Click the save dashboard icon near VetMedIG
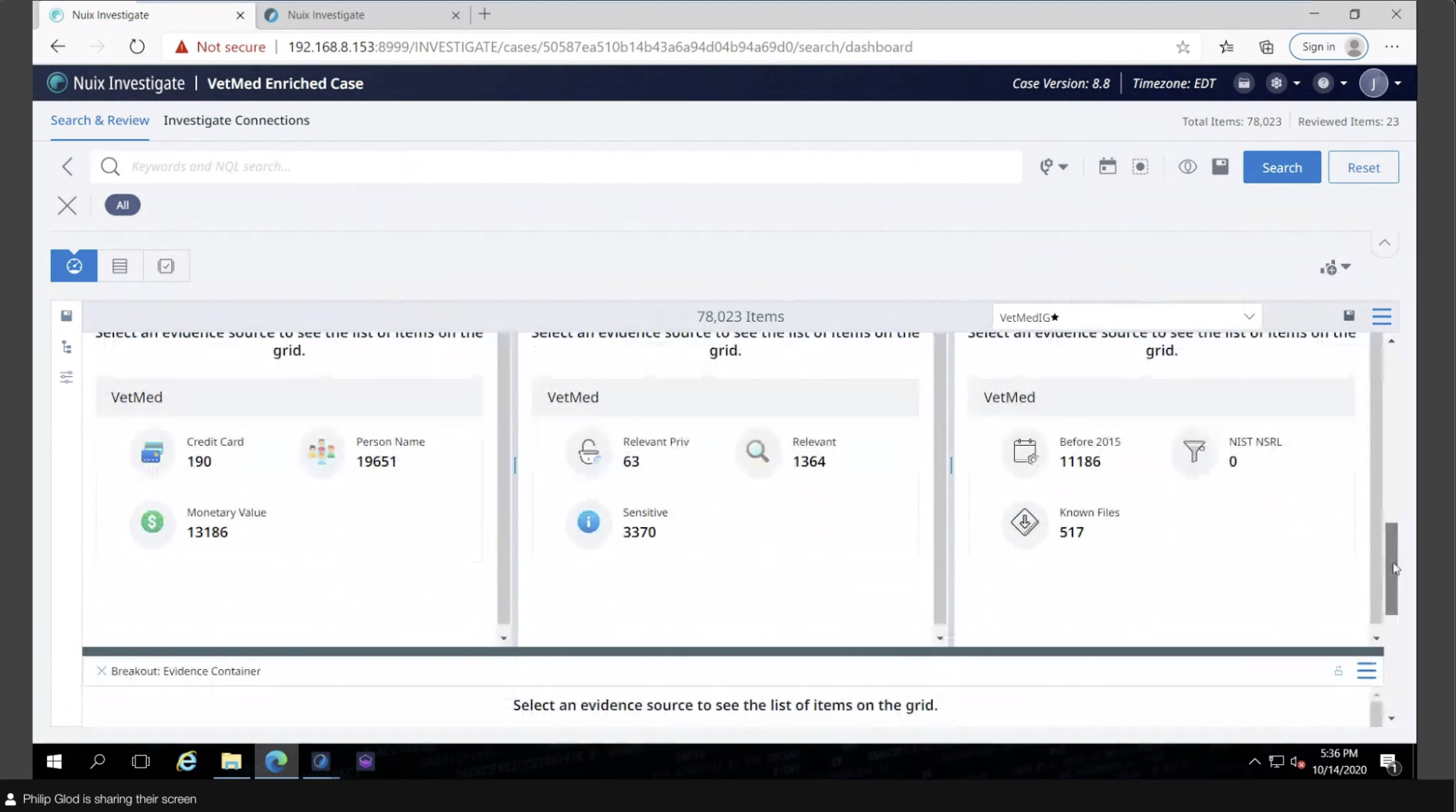The width and height of the screenshot is (1456, 812). [1349, 315]
